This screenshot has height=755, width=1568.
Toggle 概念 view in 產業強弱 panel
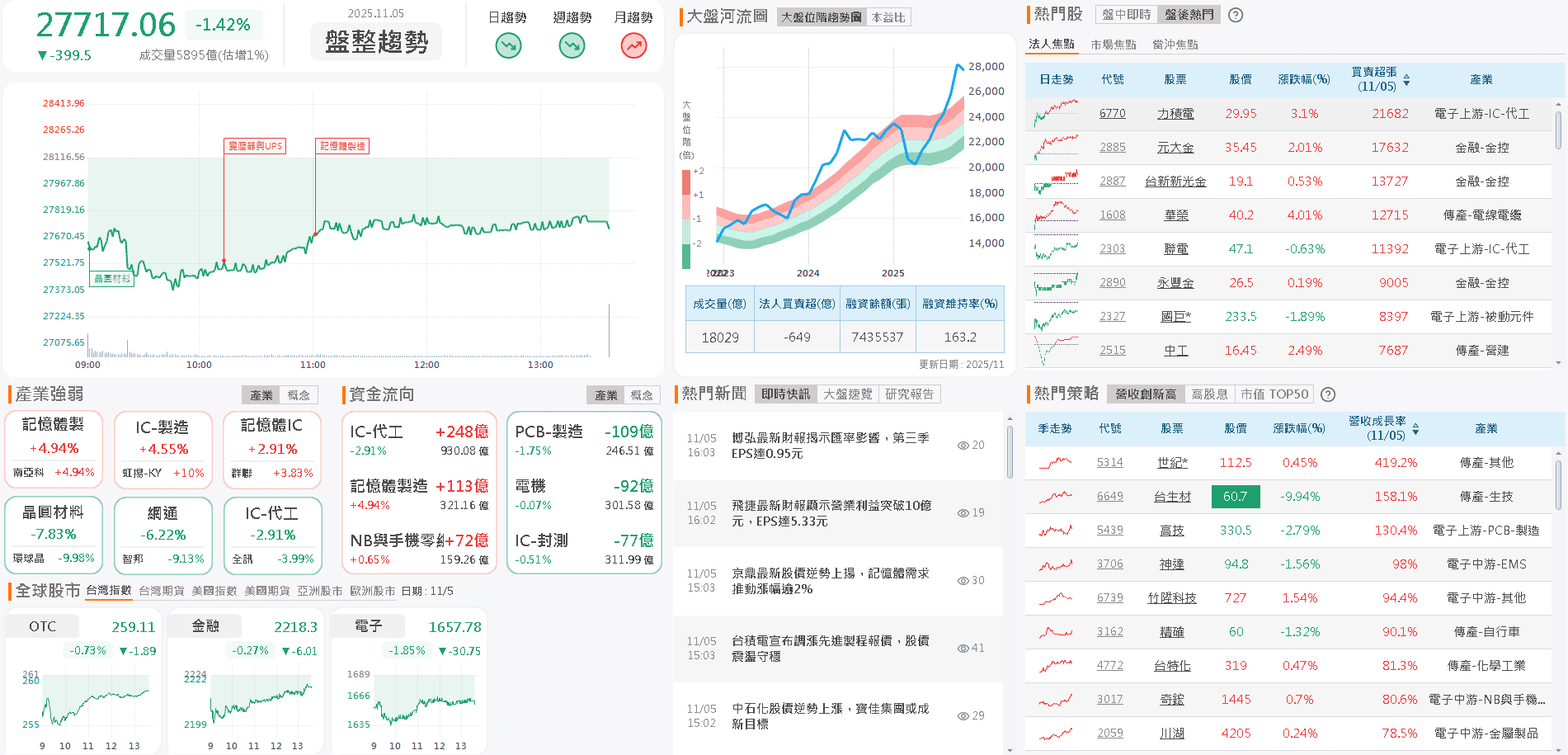299,394
